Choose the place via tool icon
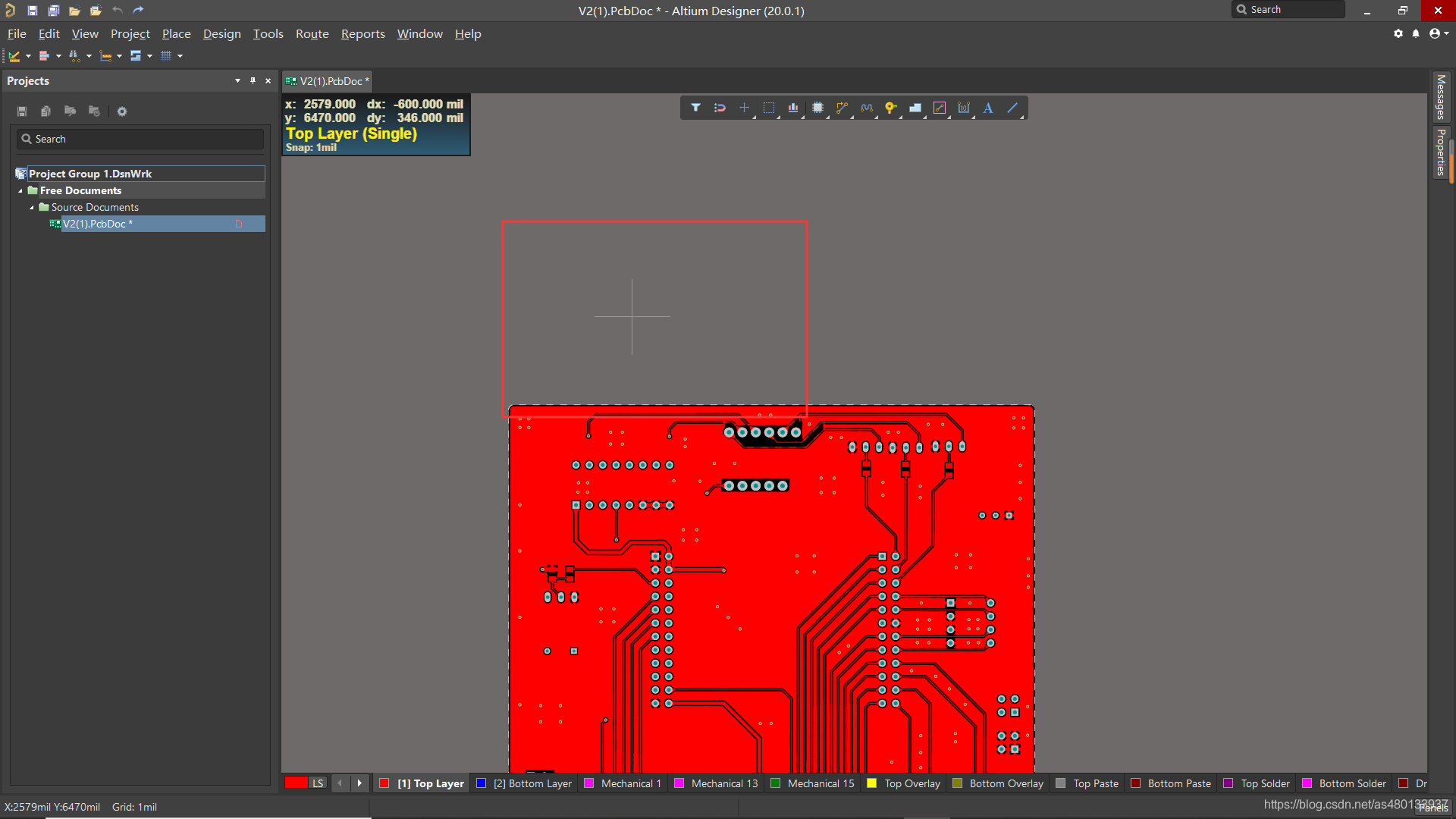The width and height of the screenshot is (1456, 819). point(891,108)
